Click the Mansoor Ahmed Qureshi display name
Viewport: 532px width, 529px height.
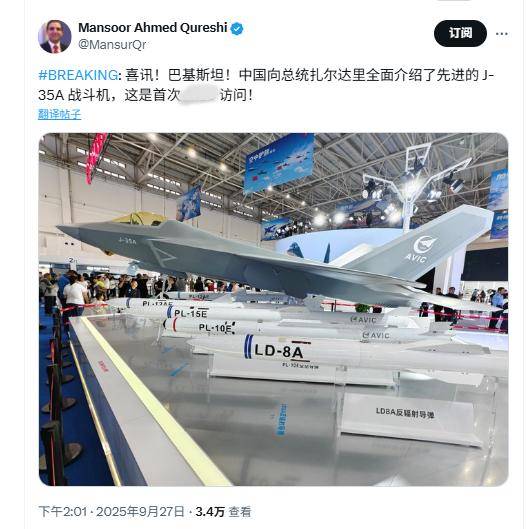[x=153, y=28]
